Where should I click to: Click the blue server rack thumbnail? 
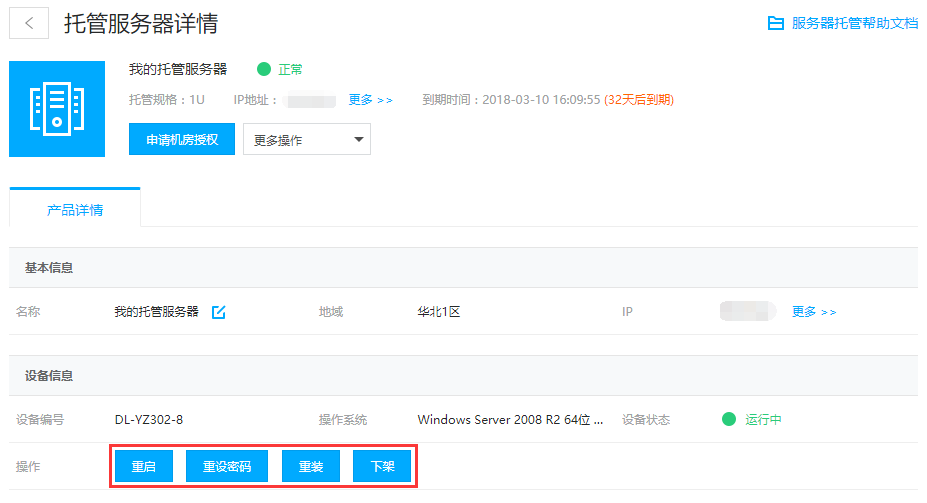pos(57,109)
